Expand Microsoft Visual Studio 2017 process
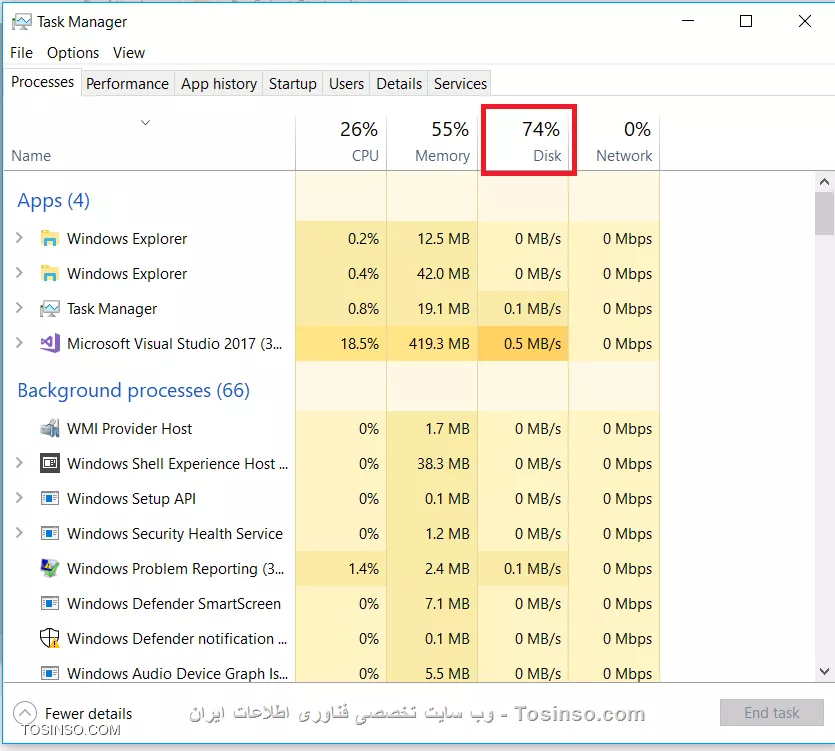 coord(19,342)
